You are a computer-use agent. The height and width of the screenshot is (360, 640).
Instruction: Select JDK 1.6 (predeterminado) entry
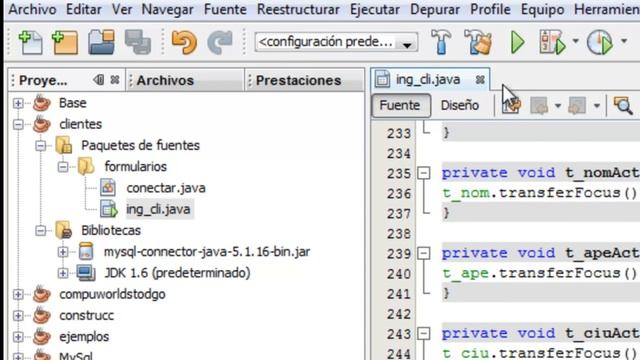tap(177, 273)
